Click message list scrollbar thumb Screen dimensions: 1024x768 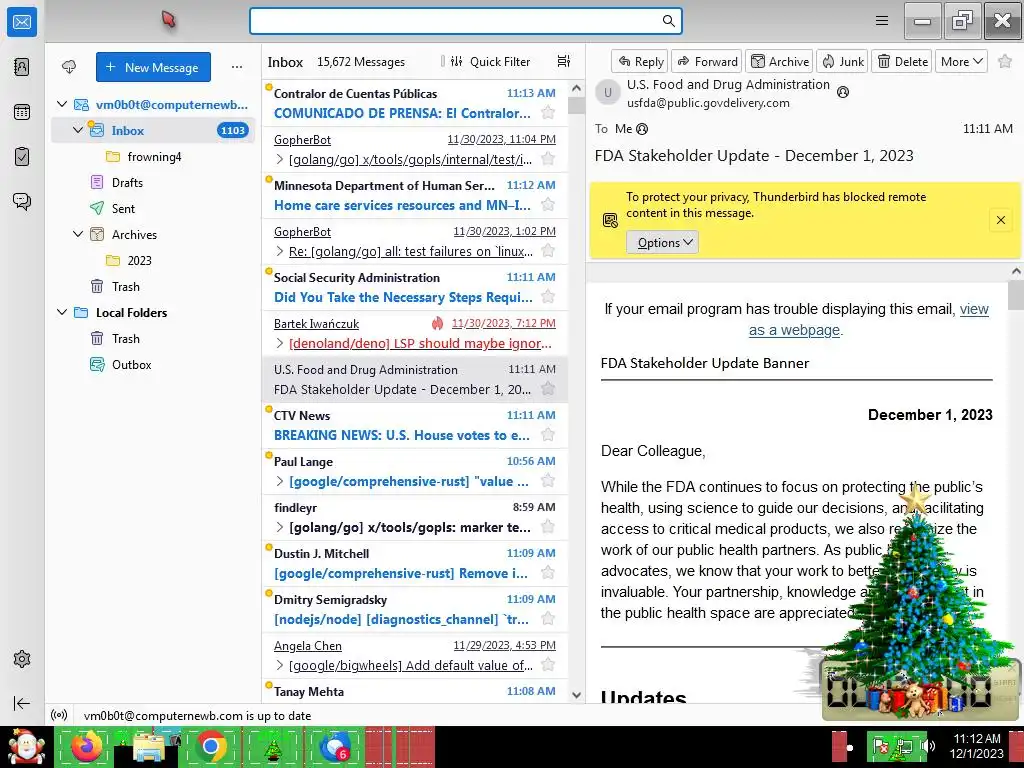[x=577, y=105]
